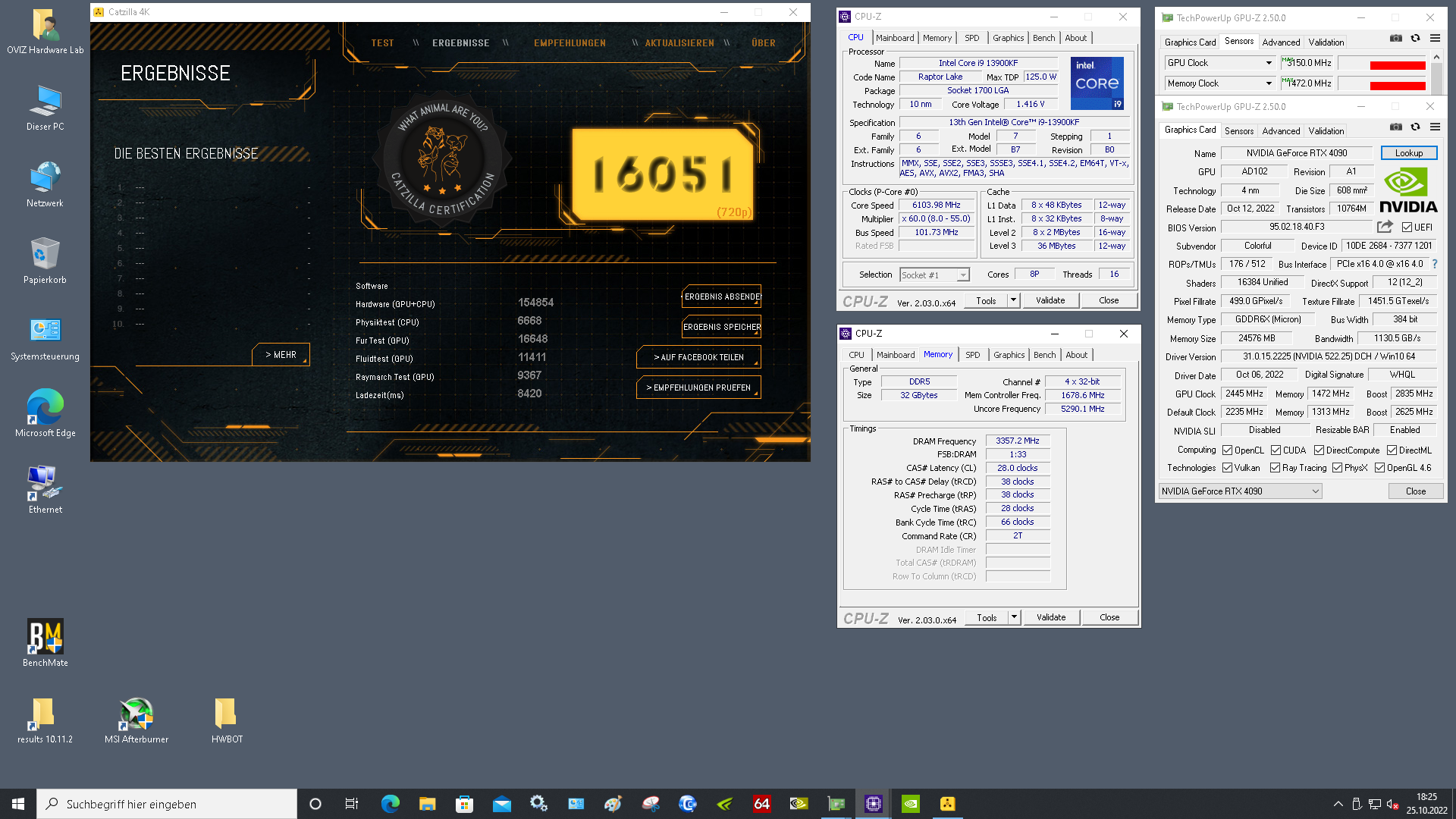Click the Intel Core i9 logo in CPU-Z
This screenshot has height=819, width=1456.
[x=1097, y=83]
